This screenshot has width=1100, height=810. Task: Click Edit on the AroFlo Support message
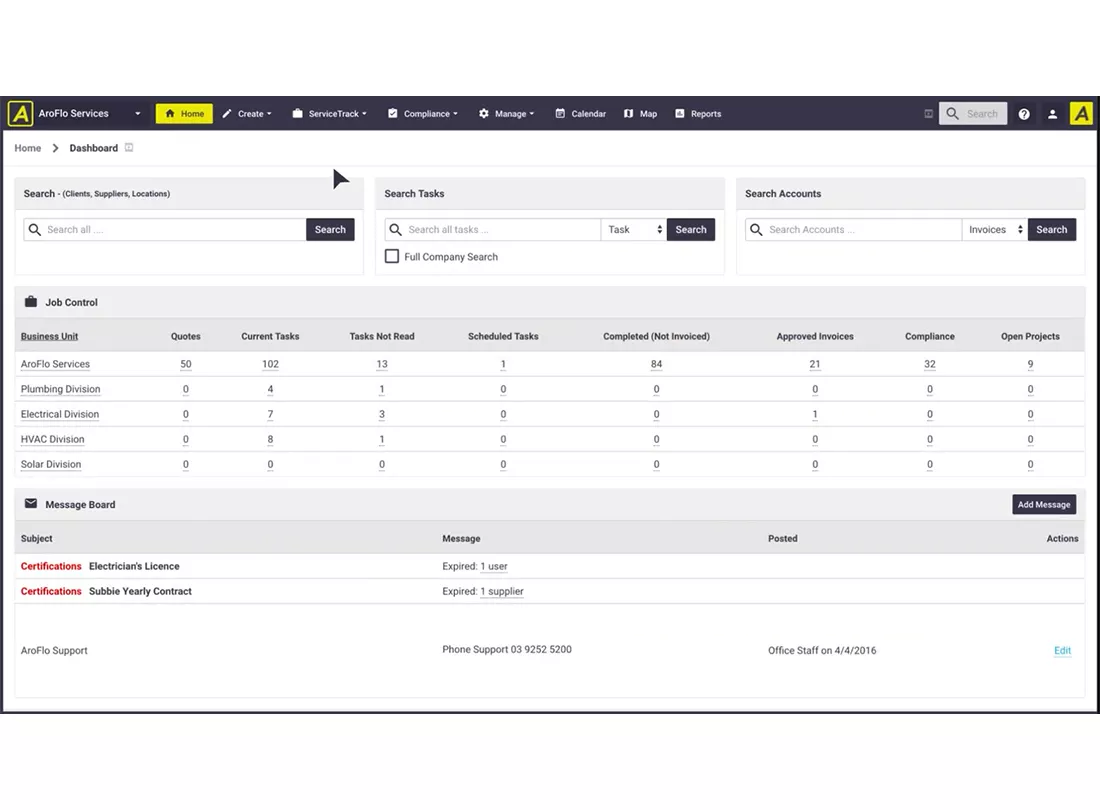1062,650
